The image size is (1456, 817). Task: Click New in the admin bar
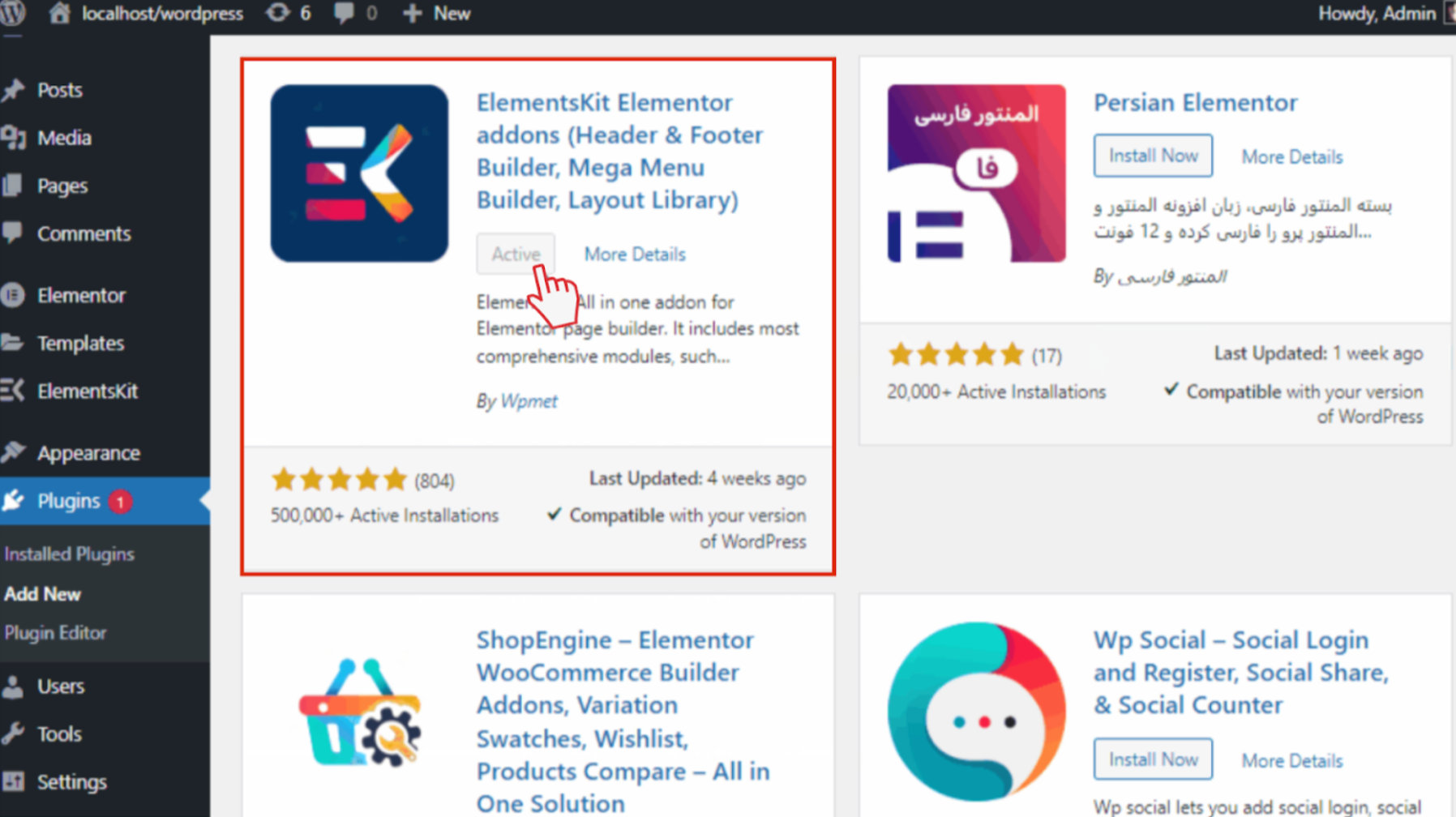(452, 14)
